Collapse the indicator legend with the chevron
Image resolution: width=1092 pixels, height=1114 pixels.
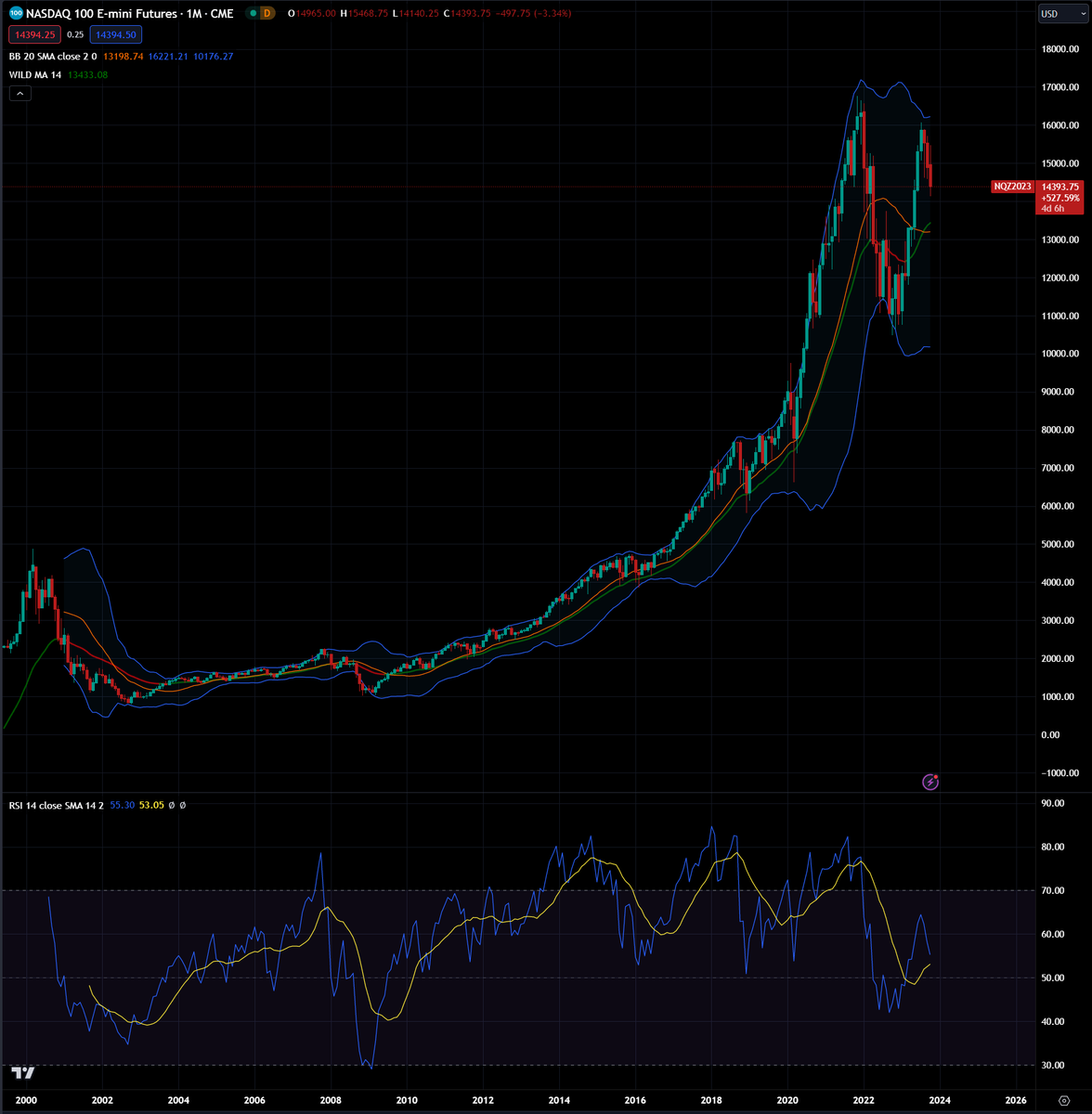[20, 93]
